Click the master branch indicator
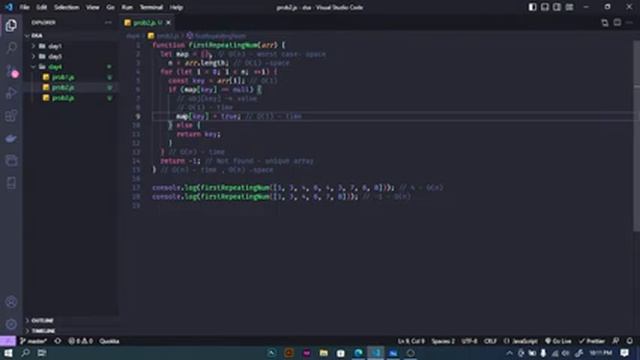 point(33,341)
